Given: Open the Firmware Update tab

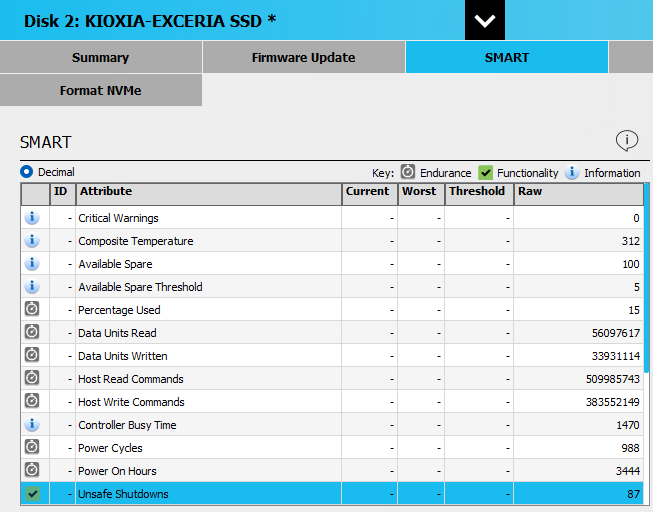Looking at the screenshot, I should (x=304, y=57).
